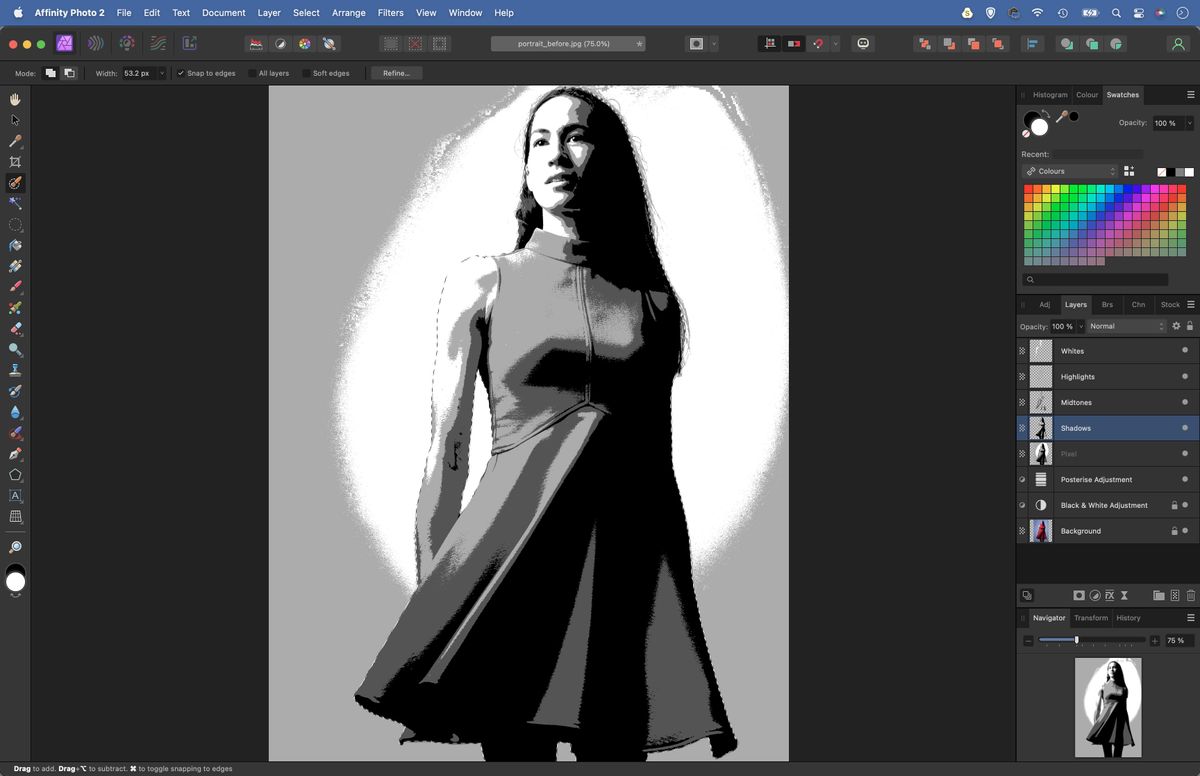Open the Colours dropdown in Swatches
This screenshot has height=776, width=1200.
click(x=1070, y=171)
